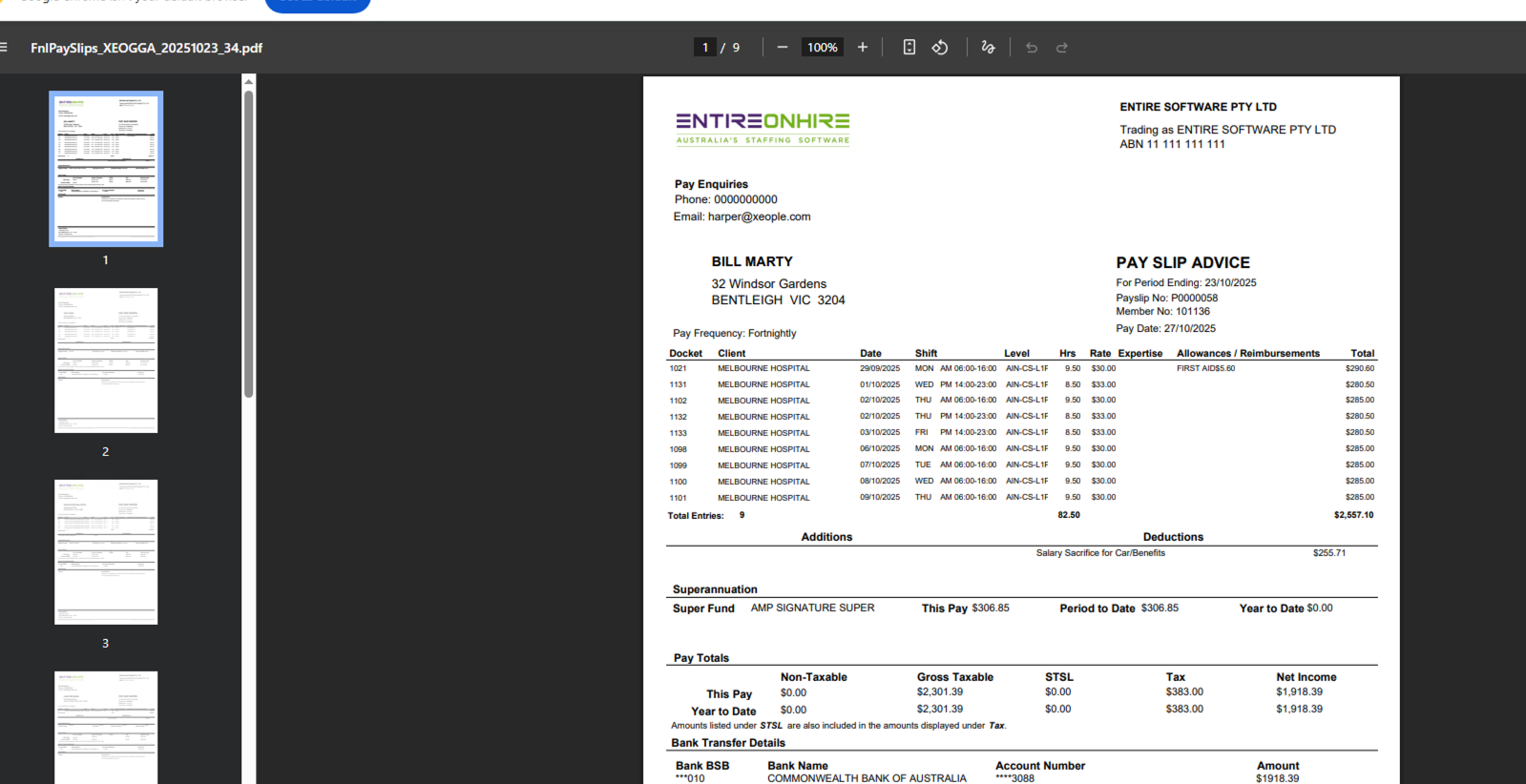Select page 1 thumbnail

tap(106, 169)
